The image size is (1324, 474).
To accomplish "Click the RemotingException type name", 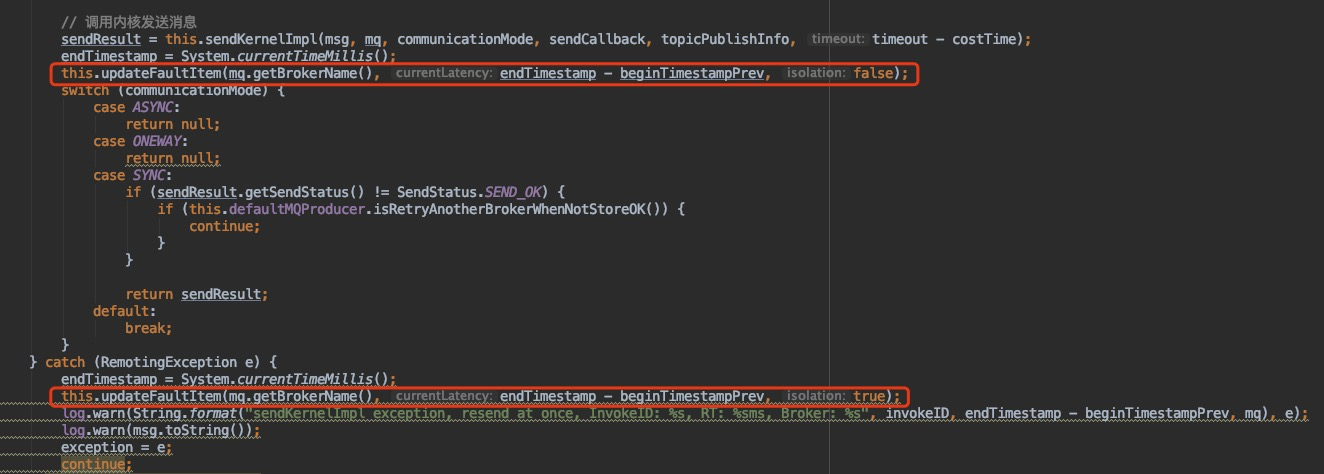I will (165, 362).
